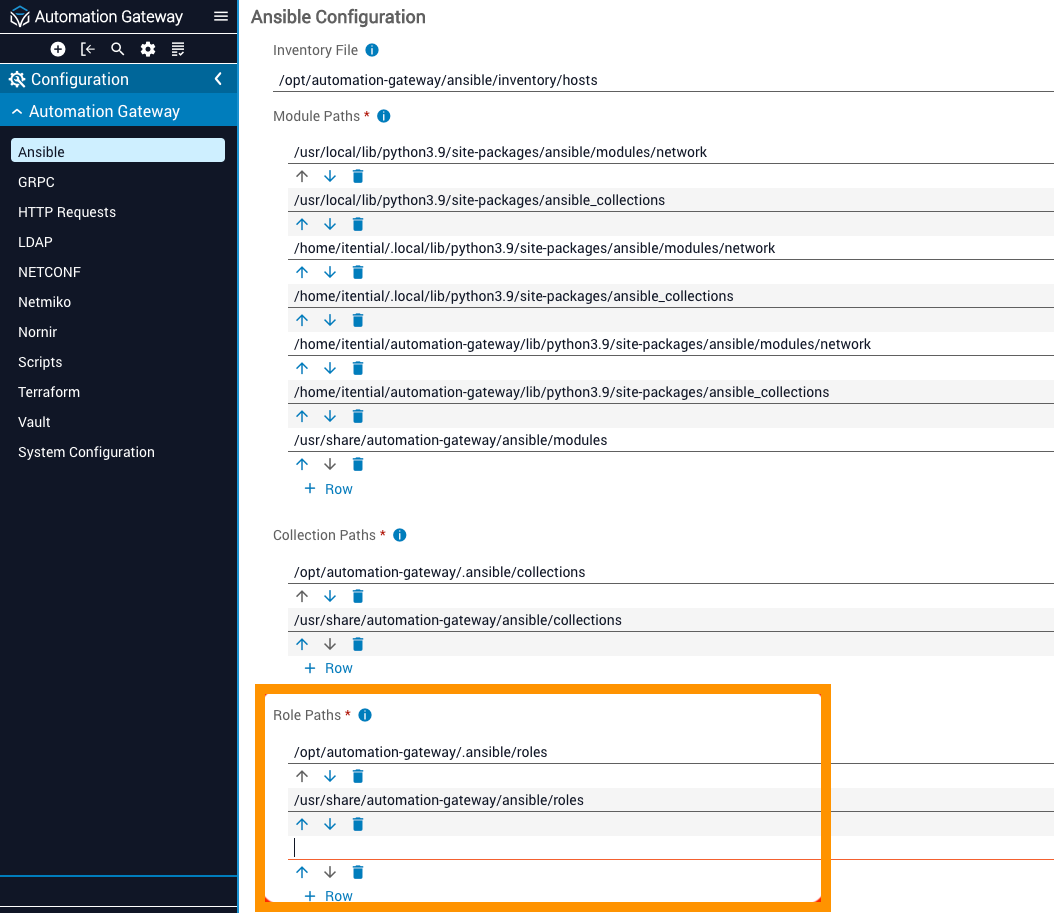Show info tooltip for Module Paths
1054x913 pixels.
tap(383, 116)
